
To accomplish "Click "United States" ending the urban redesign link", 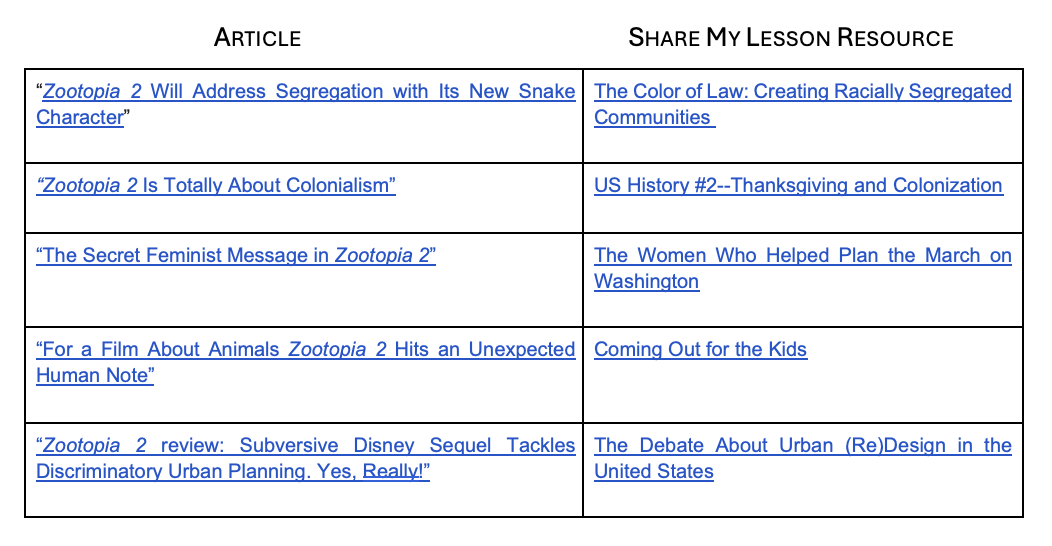I will tap(653, 472).
